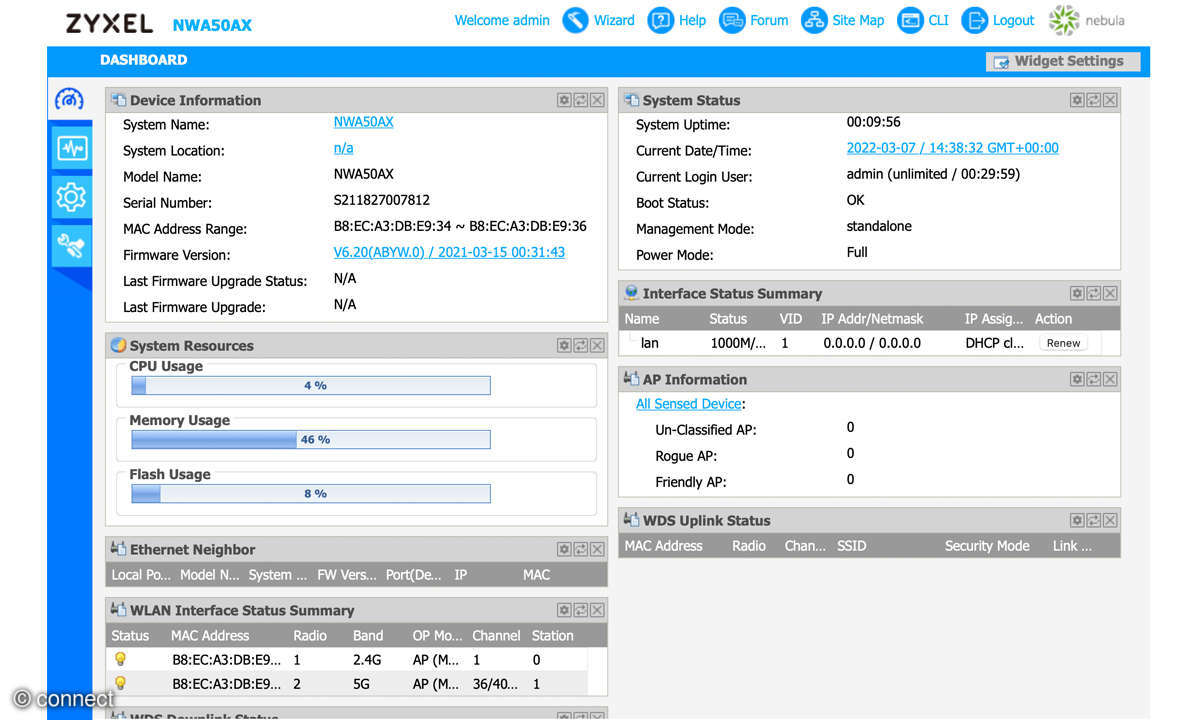Open settings of System Status widget

tap(1077, 100)
